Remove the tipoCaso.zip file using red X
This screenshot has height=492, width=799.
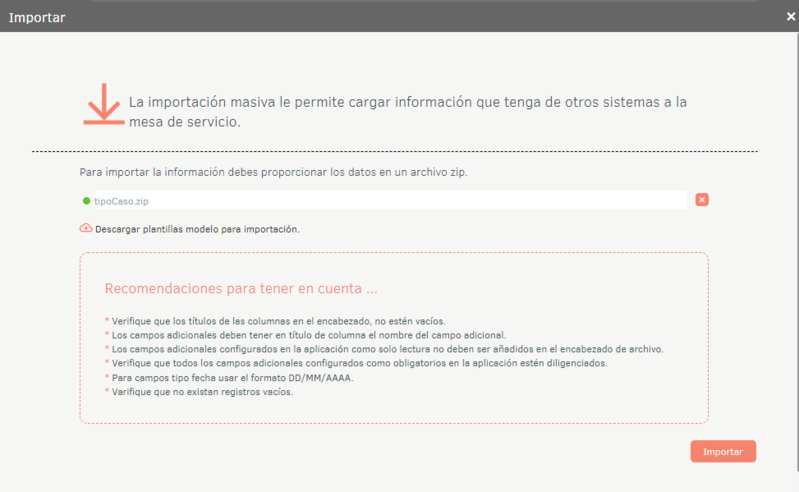click(702, 200)
